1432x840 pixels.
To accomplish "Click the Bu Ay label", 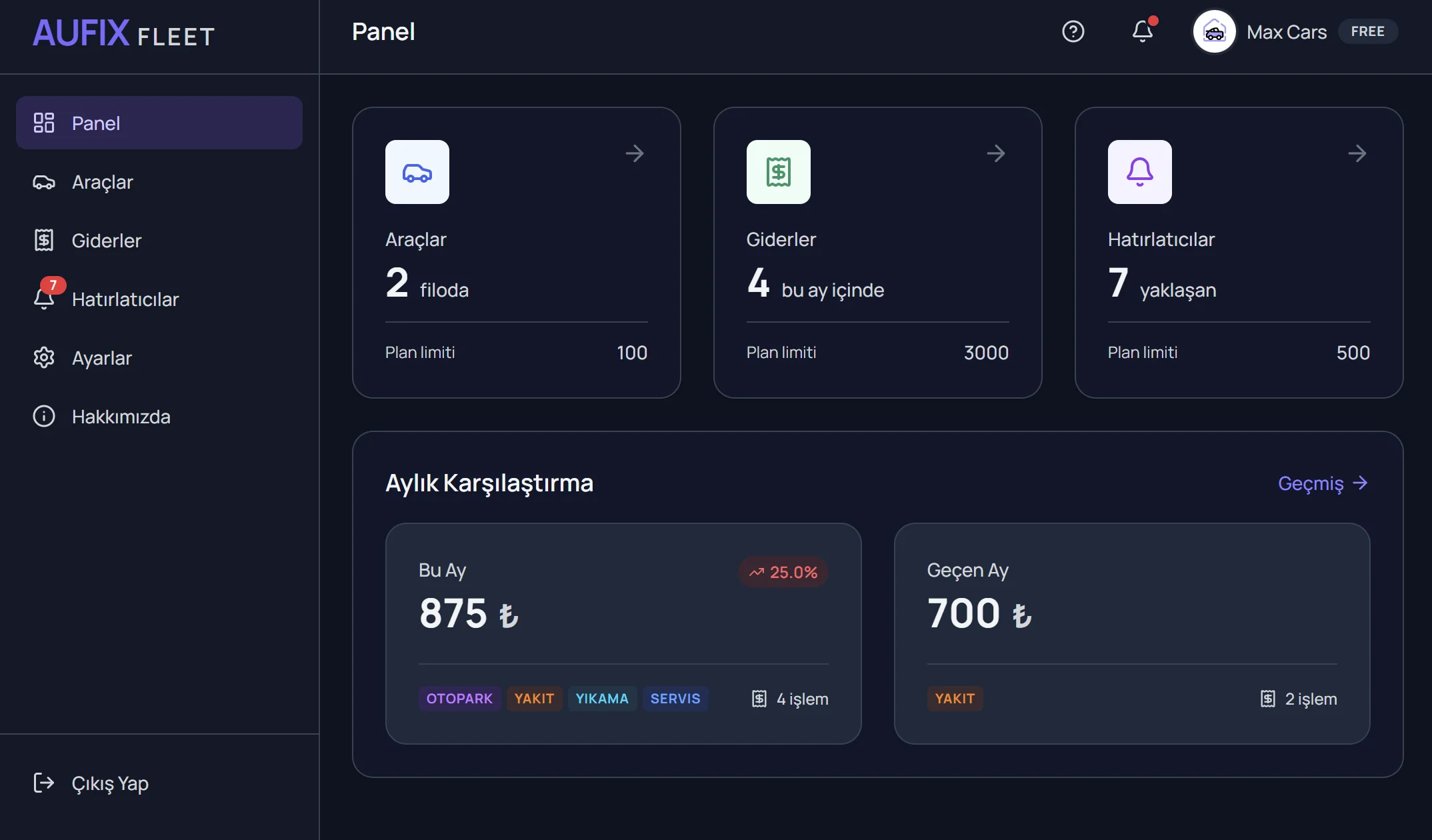I will click(442, 570).
